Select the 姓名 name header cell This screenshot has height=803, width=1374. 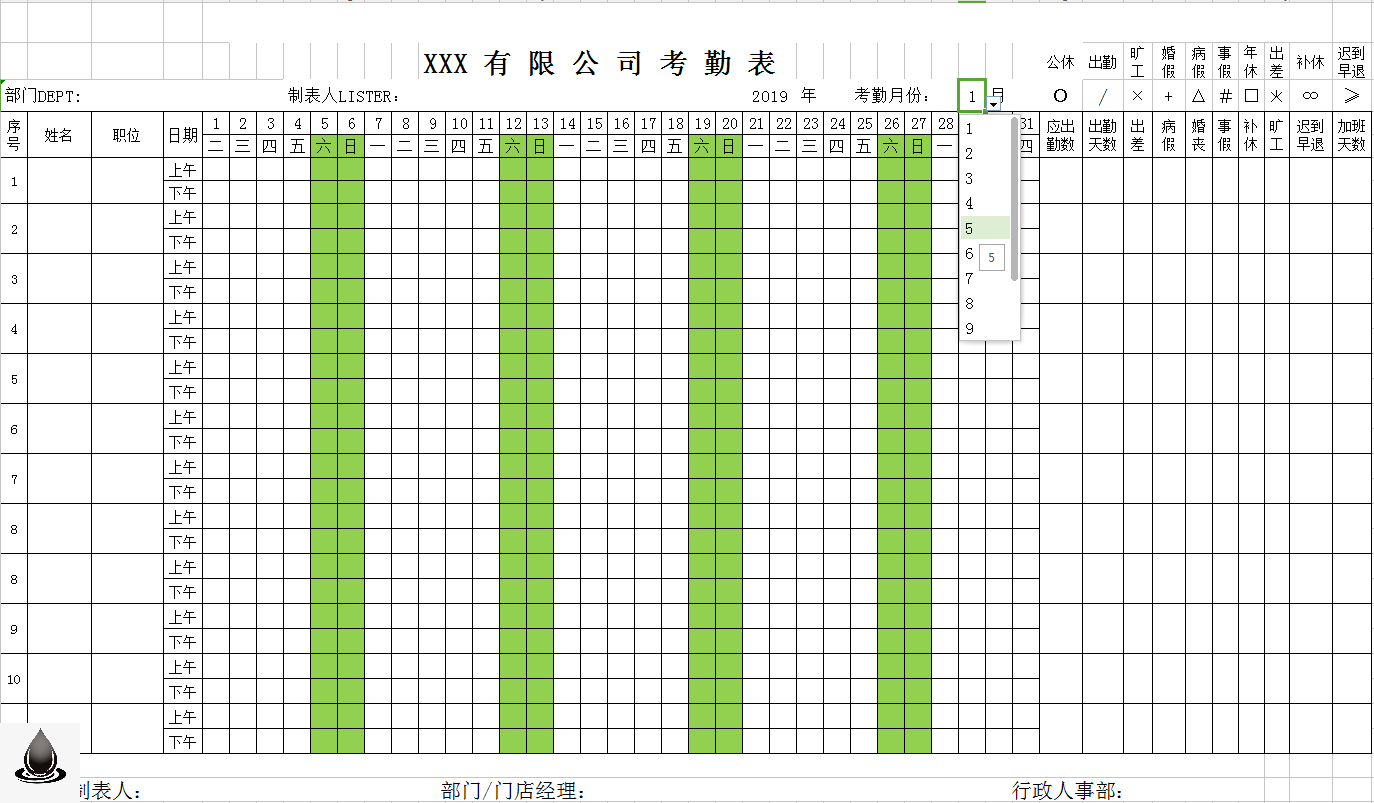[58, 134]
